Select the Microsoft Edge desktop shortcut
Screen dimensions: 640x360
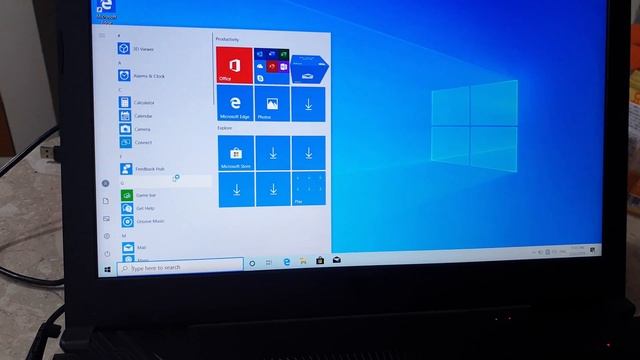point(106,11)
